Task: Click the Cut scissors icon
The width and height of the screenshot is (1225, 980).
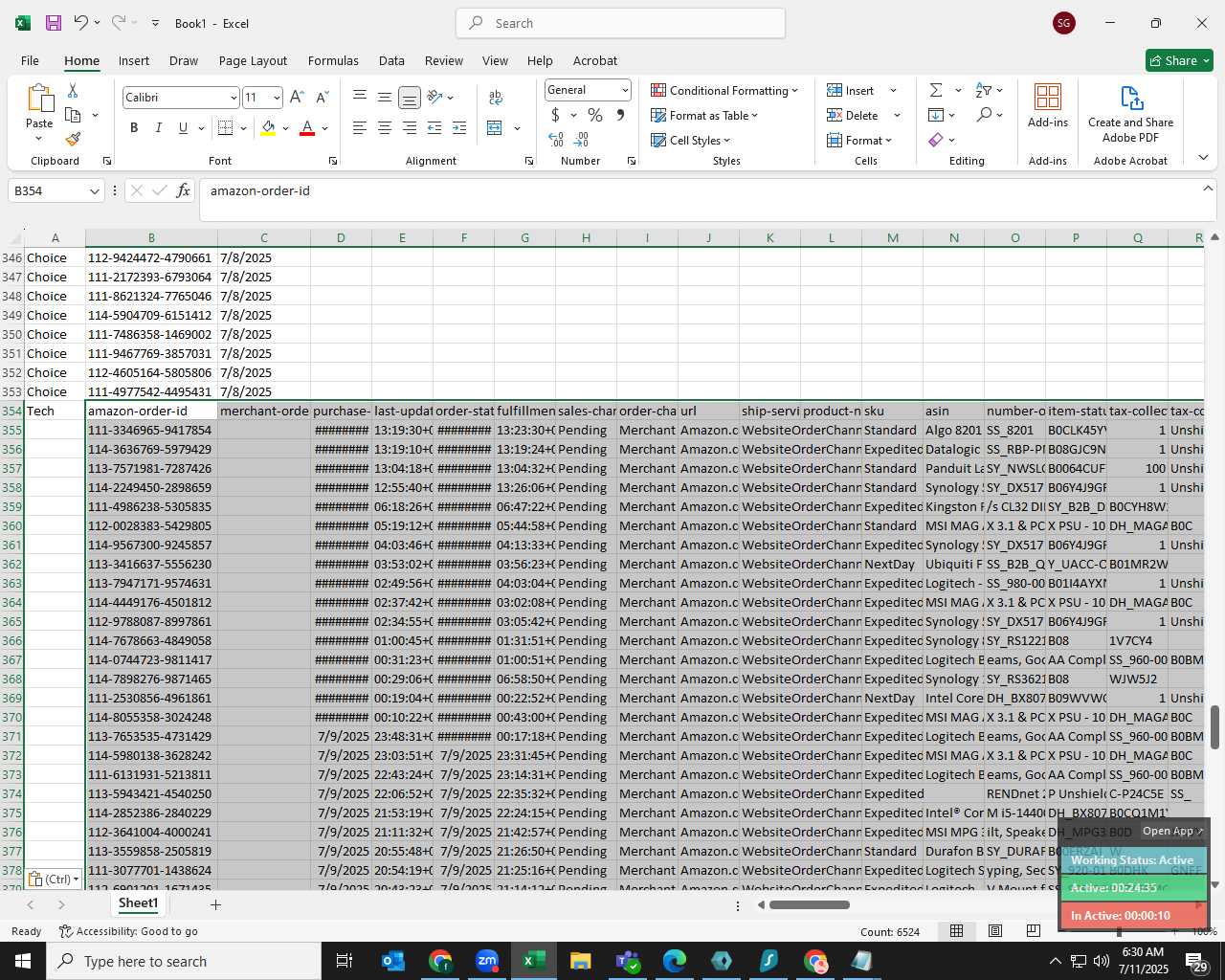Action: click(x=73, y=91)
